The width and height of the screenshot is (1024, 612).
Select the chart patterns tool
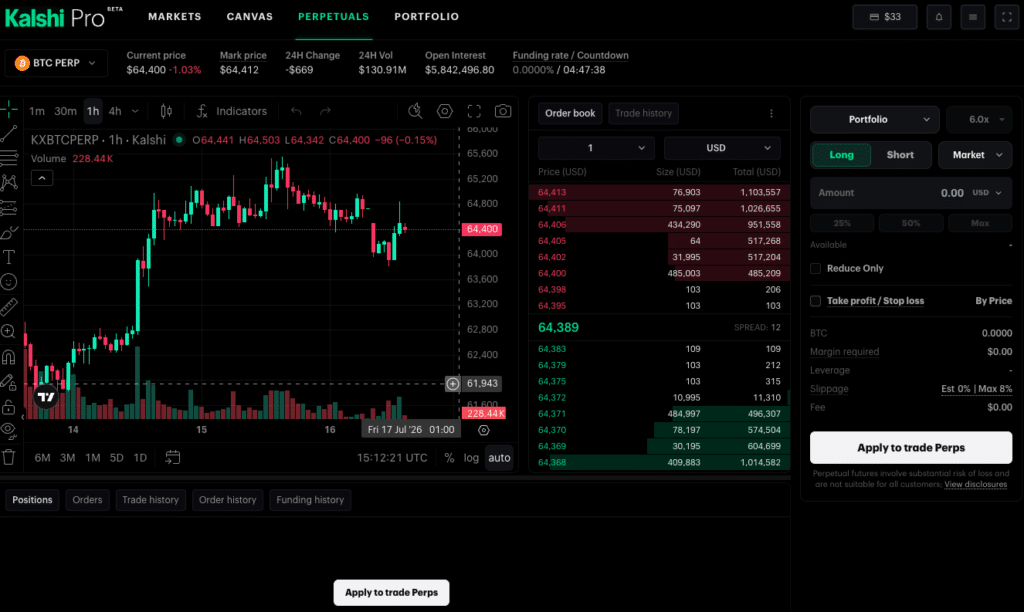pyautogui.click(x=8, y=182)
